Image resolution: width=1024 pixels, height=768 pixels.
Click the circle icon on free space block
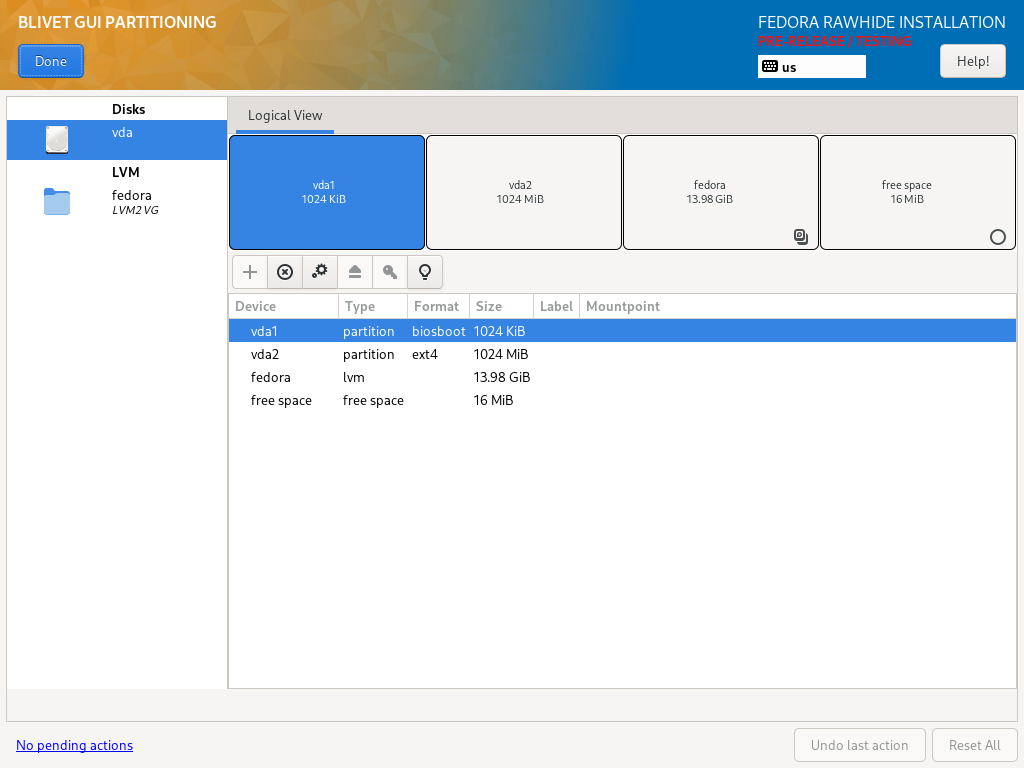(x=998, y=237)
